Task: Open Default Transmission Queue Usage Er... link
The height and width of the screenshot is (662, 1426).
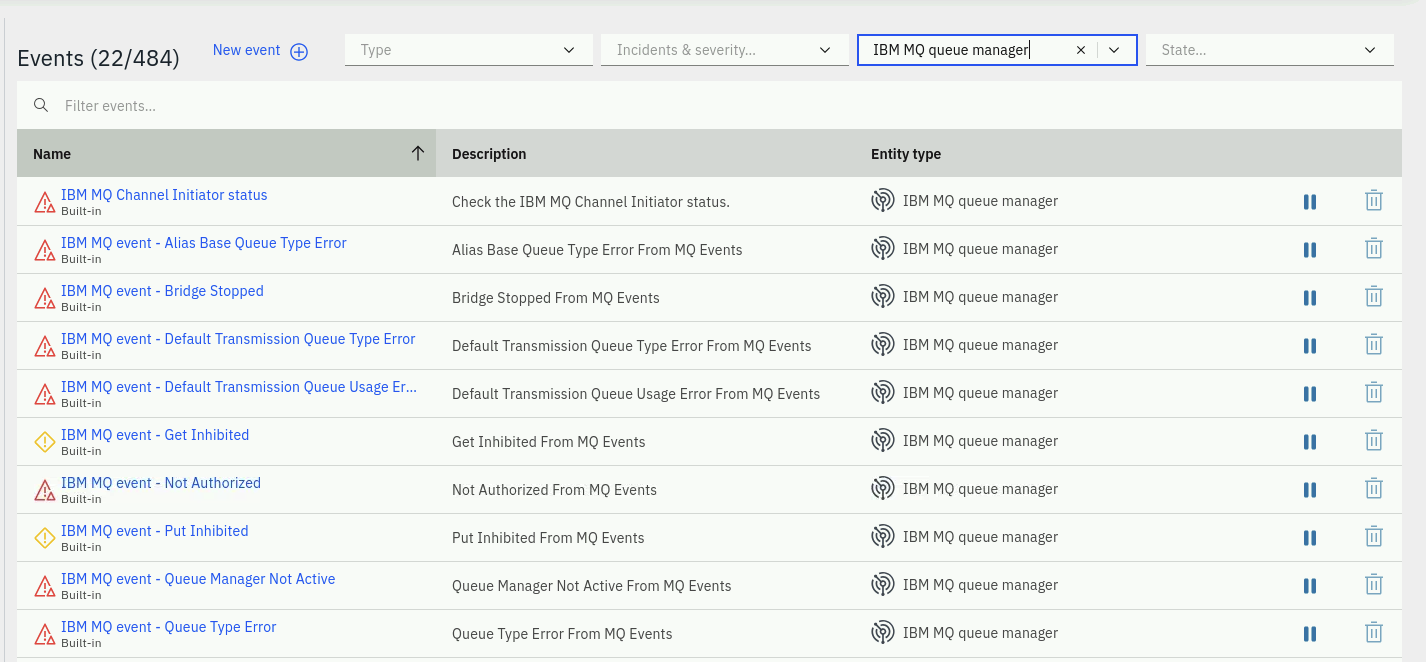Action: (x=239, y=387)
